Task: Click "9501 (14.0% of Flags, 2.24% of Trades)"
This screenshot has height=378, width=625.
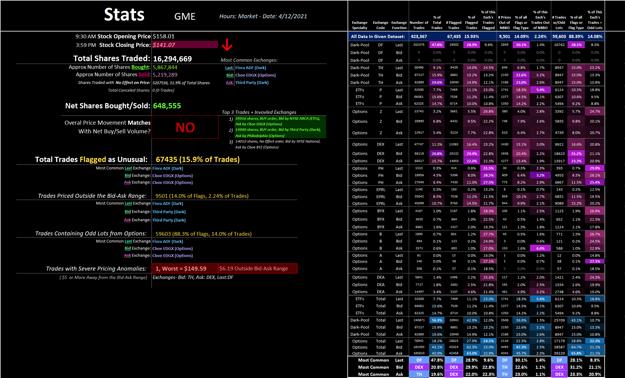Action: [202, 196]
